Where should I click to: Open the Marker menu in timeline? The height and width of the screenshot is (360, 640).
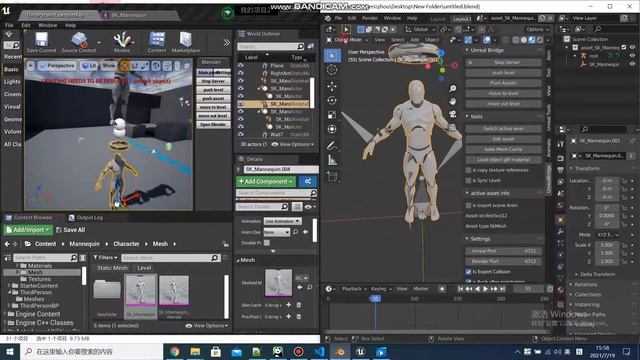click(420, 289)
